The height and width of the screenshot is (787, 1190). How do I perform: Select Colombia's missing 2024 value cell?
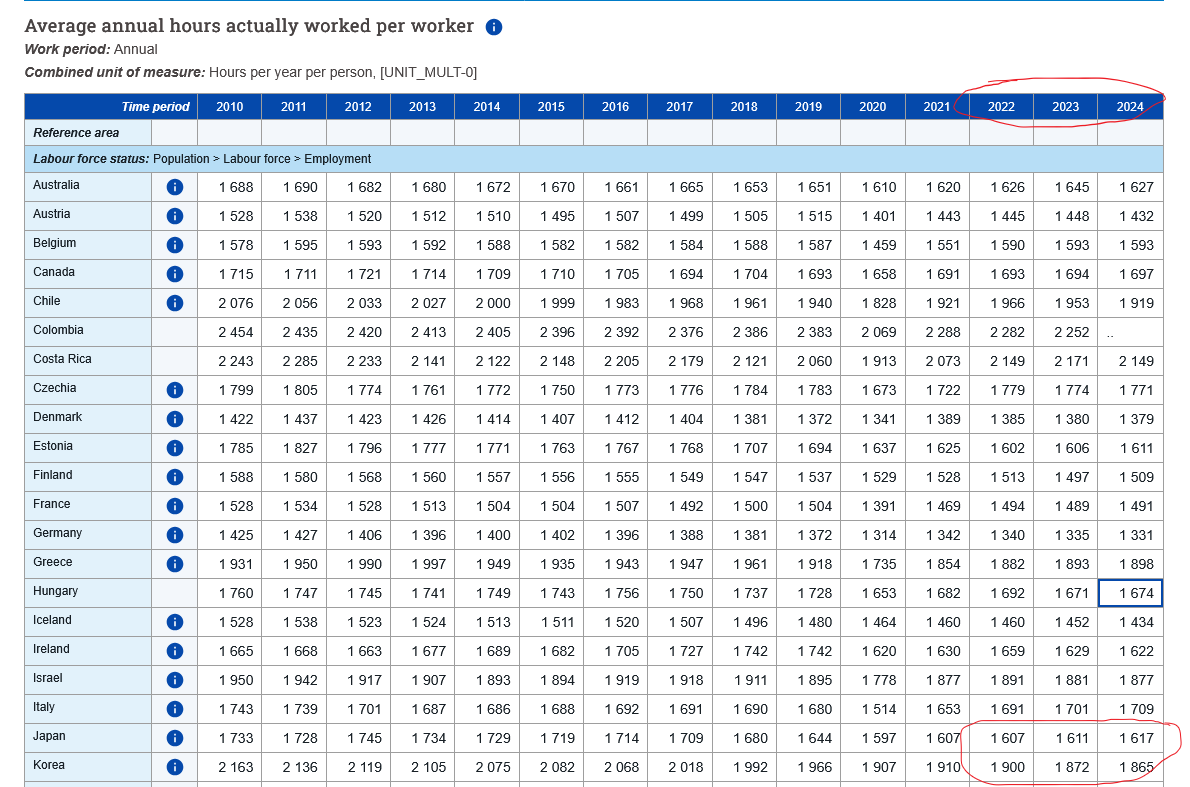pos(1130,332)
